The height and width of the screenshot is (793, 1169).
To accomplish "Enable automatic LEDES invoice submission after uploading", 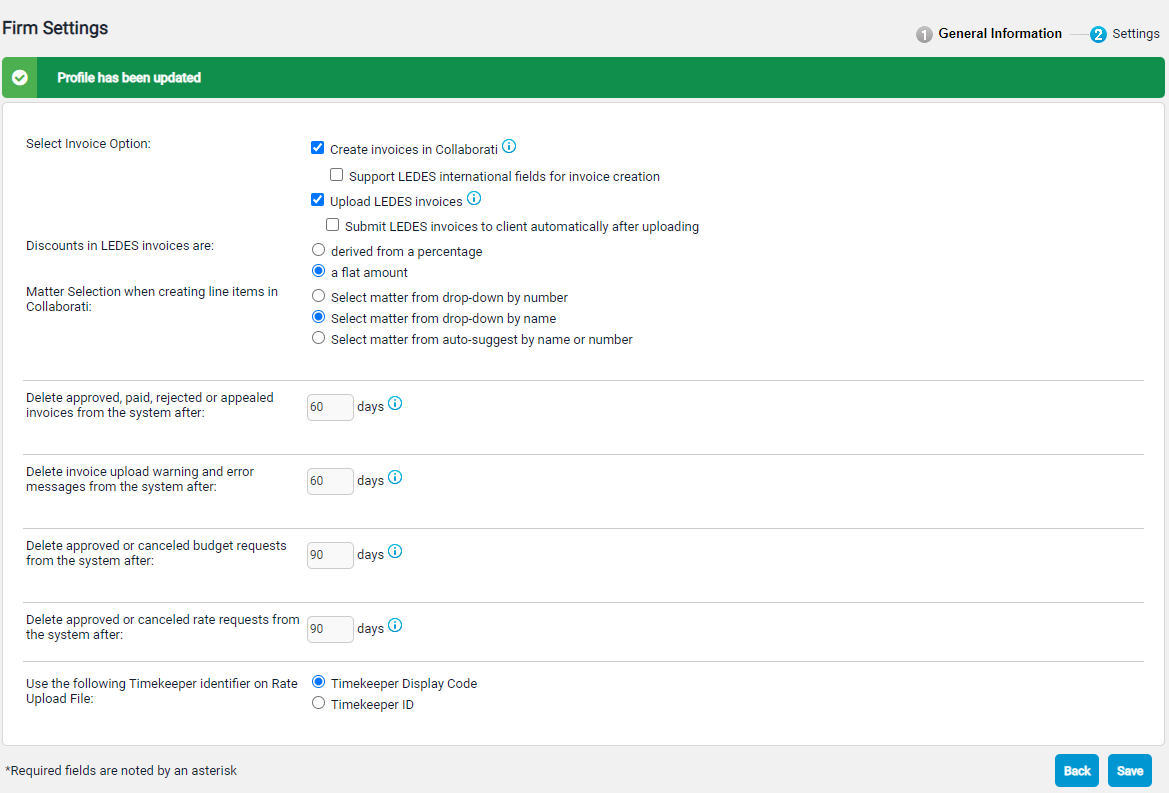I will (333, 225).
